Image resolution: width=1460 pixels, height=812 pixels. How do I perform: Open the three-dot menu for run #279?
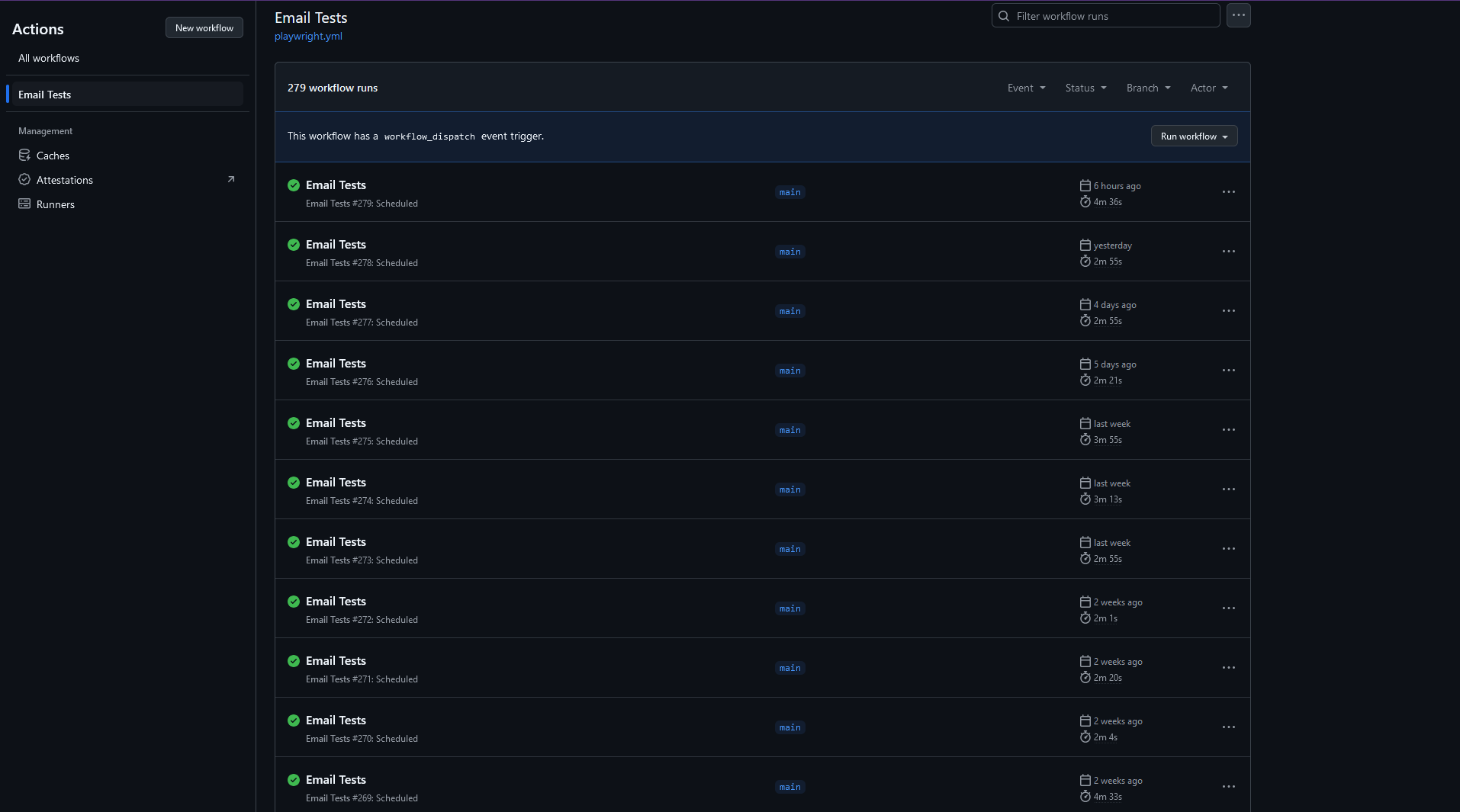click(x=1228, y=192)
